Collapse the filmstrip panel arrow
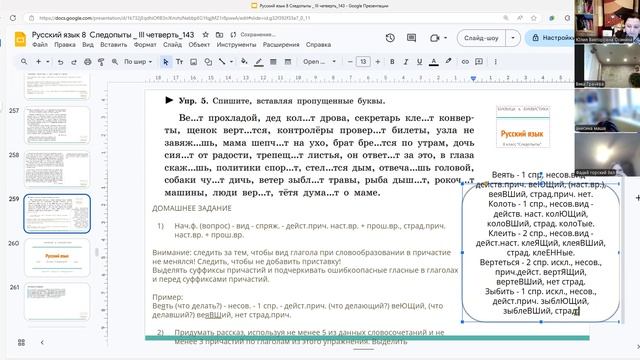Screen dimensions: 640x360 42,342
